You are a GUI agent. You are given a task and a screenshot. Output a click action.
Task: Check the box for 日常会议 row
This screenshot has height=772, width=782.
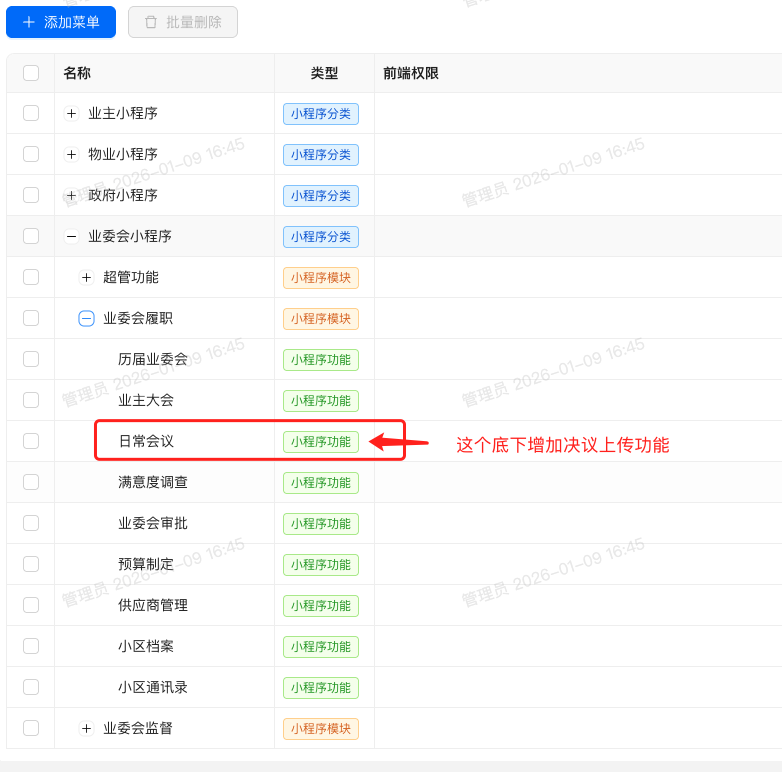(x=31, y=441)
